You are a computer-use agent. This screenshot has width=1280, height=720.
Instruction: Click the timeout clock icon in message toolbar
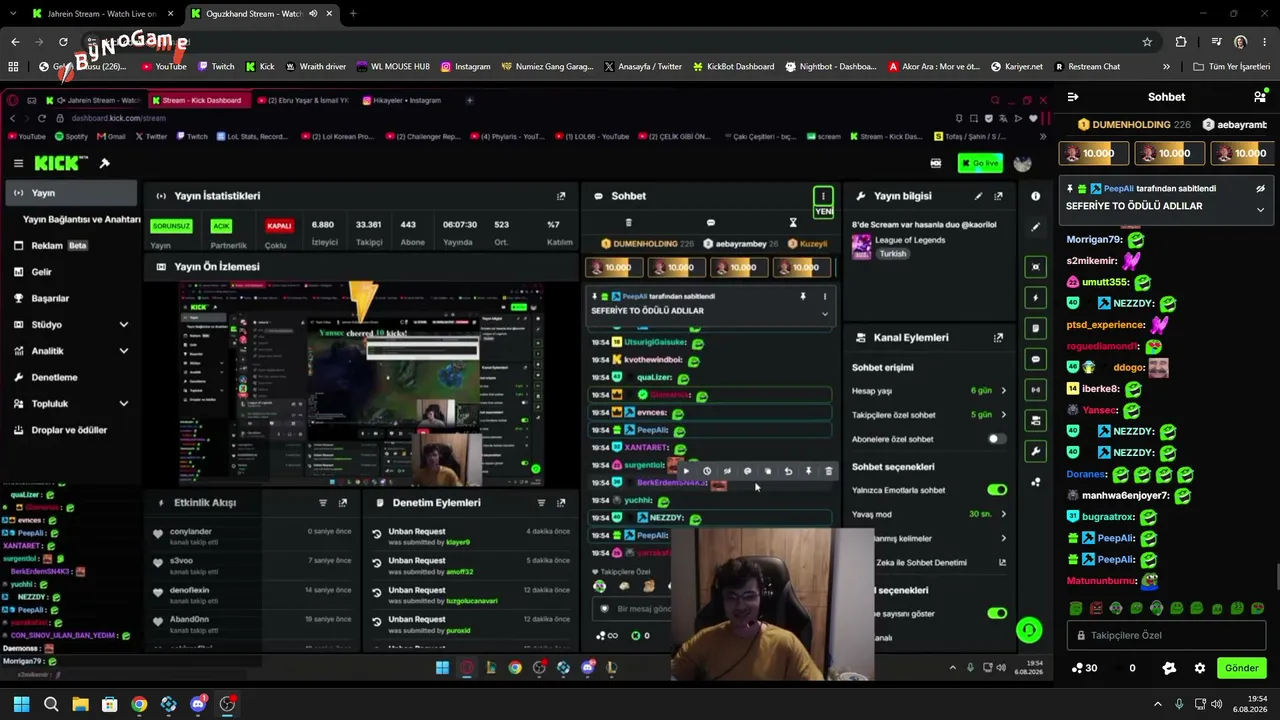tap(707, 471)
